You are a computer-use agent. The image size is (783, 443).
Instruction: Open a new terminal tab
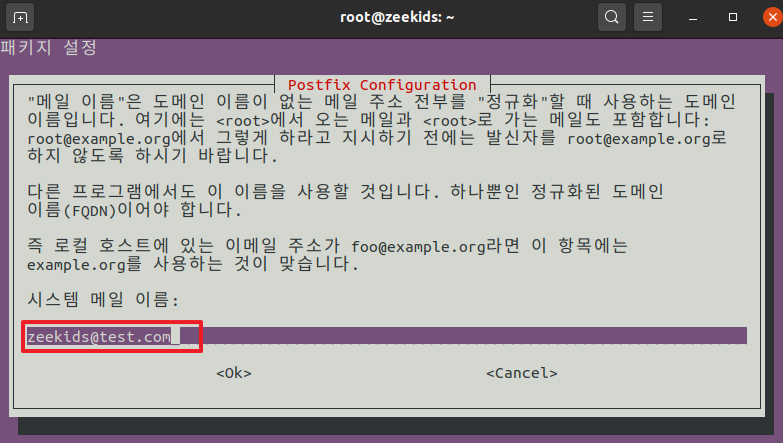(x=20, y=17)
